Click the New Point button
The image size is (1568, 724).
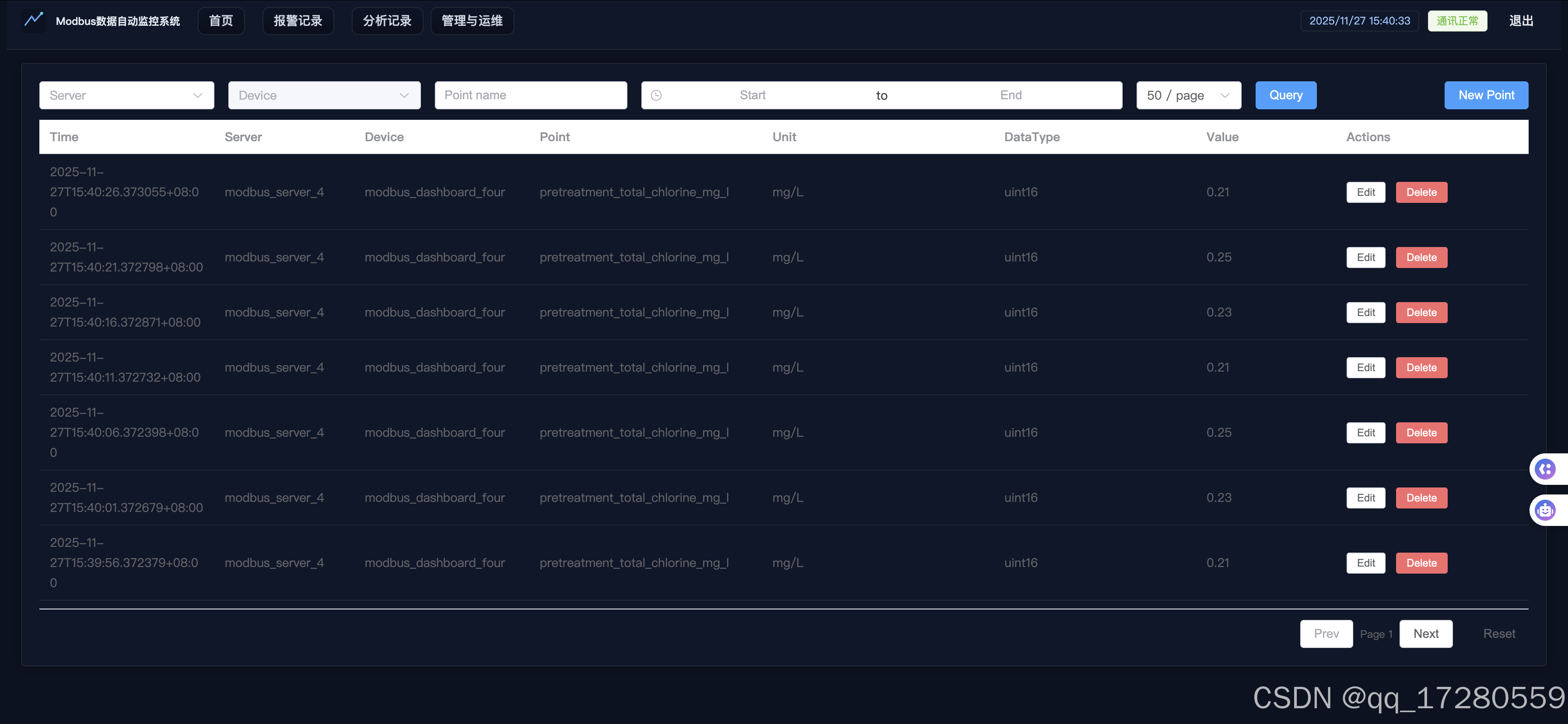coord(1486,95)
